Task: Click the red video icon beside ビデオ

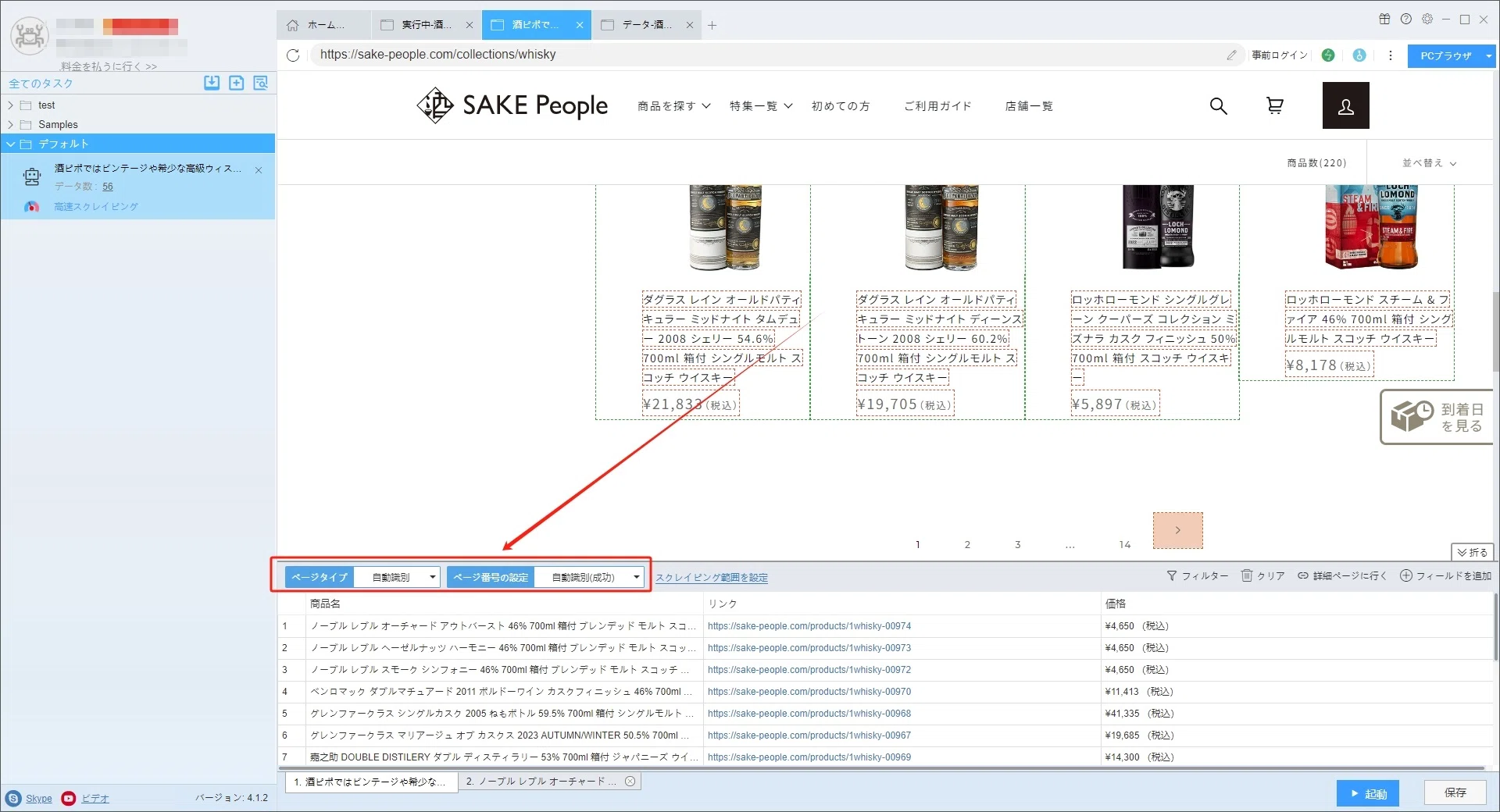Action: 69,798
